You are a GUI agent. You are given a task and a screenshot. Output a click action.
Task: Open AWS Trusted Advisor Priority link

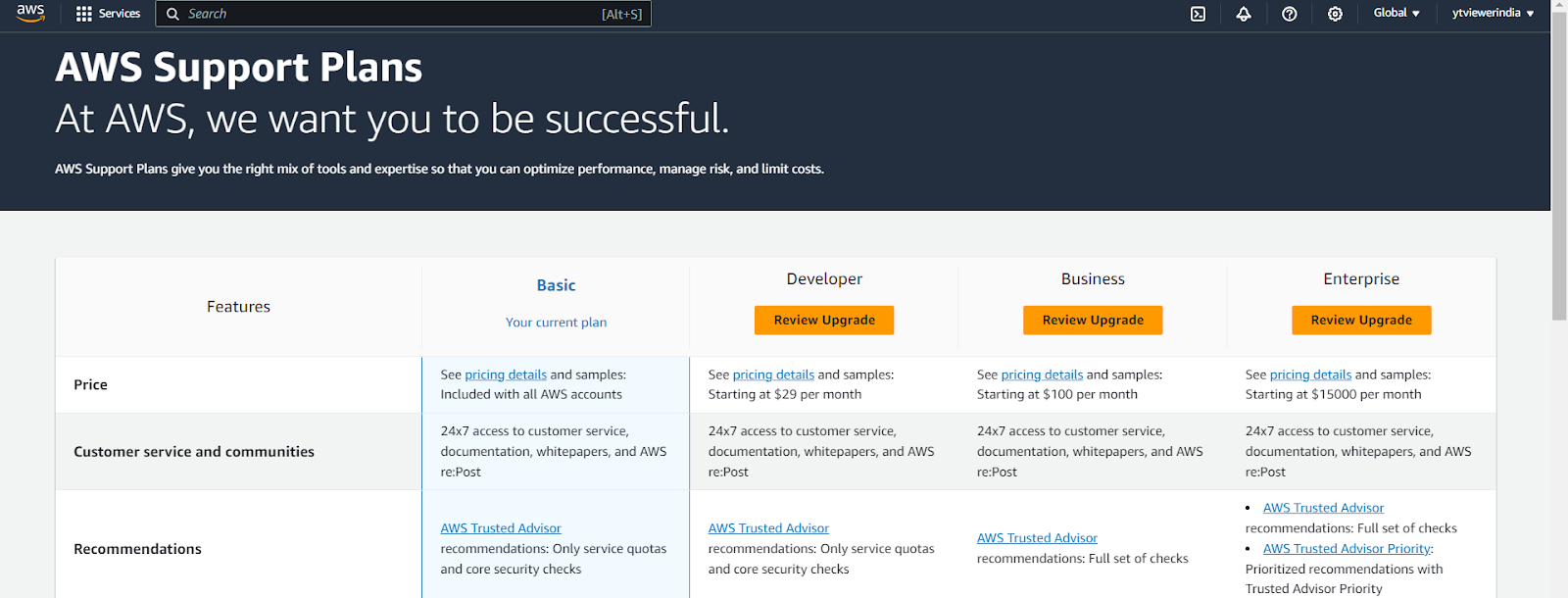[x=1347, y=549]
